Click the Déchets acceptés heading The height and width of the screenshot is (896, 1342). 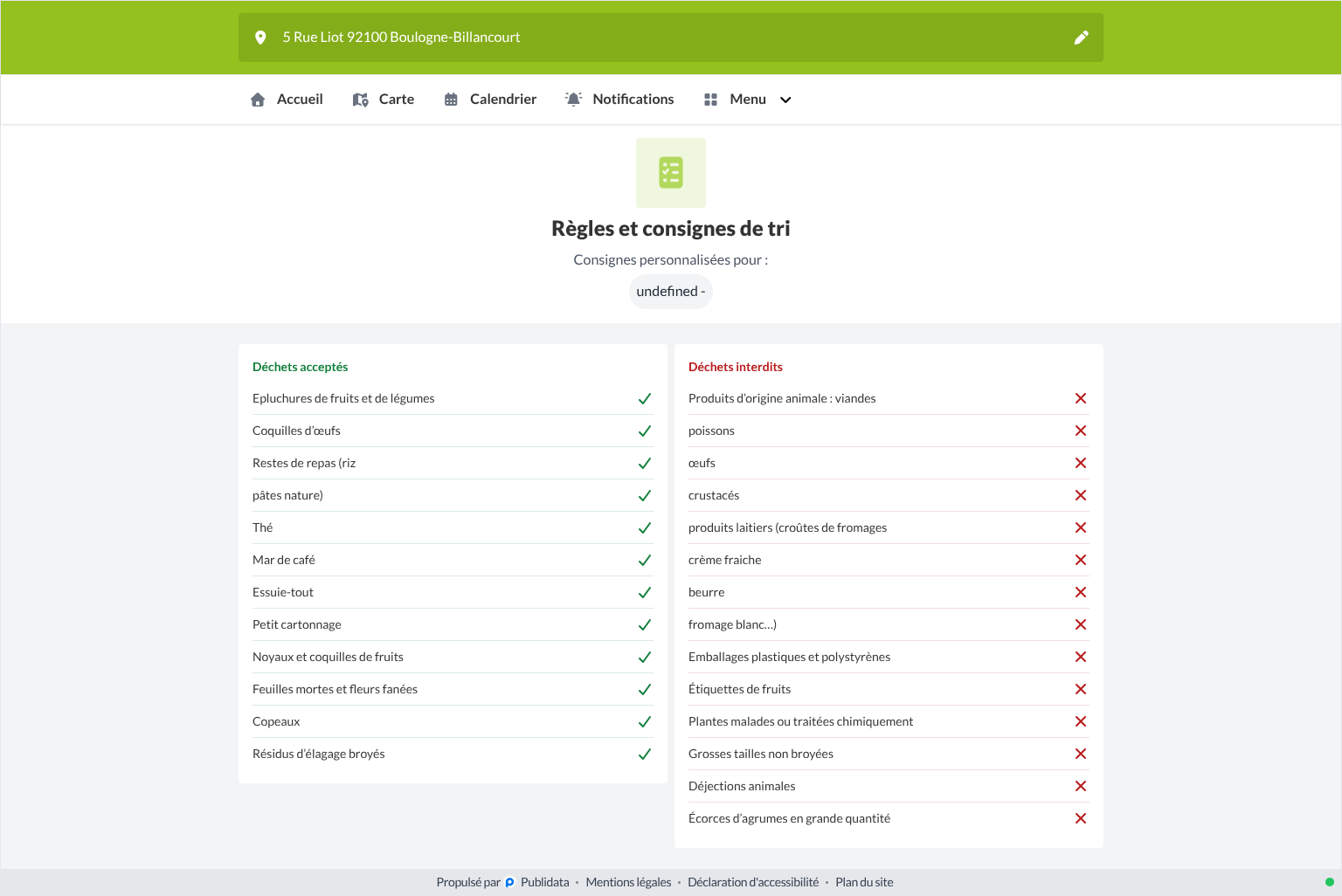coord(301,367)
